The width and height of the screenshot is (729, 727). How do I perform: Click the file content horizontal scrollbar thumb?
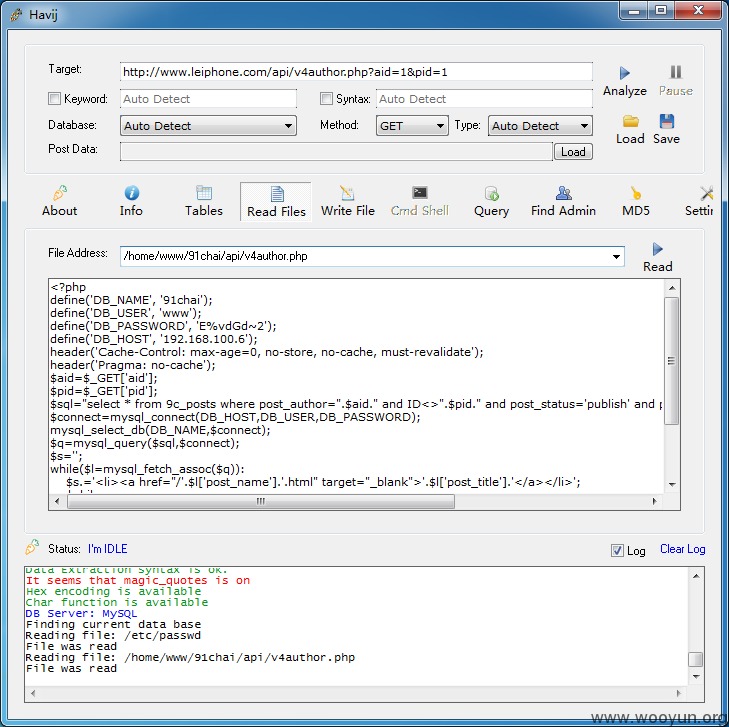pyautogui.click(x=261, y=501)
